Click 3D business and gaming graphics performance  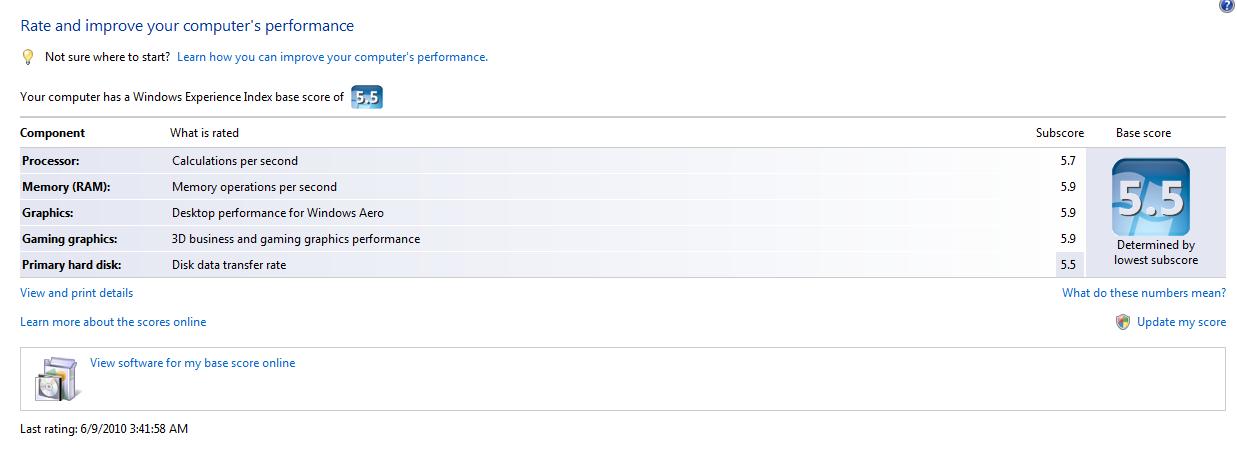pyautogui.click(x=296, y=239)
